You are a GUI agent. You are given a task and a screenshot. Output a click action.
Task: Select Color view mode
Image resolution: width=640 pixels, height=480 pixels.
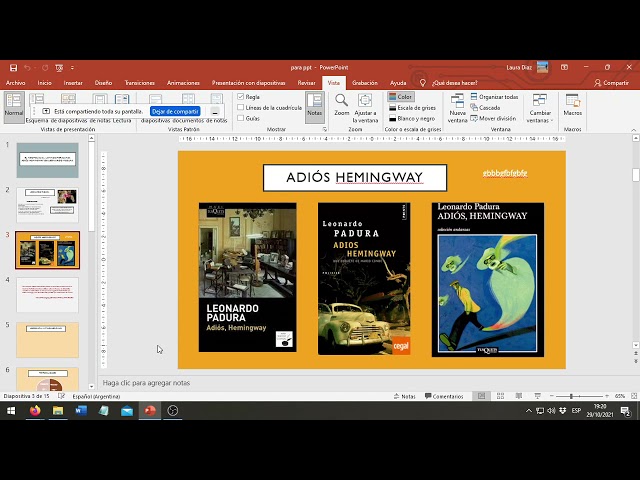pyautogui.click(x=400, y=97)
